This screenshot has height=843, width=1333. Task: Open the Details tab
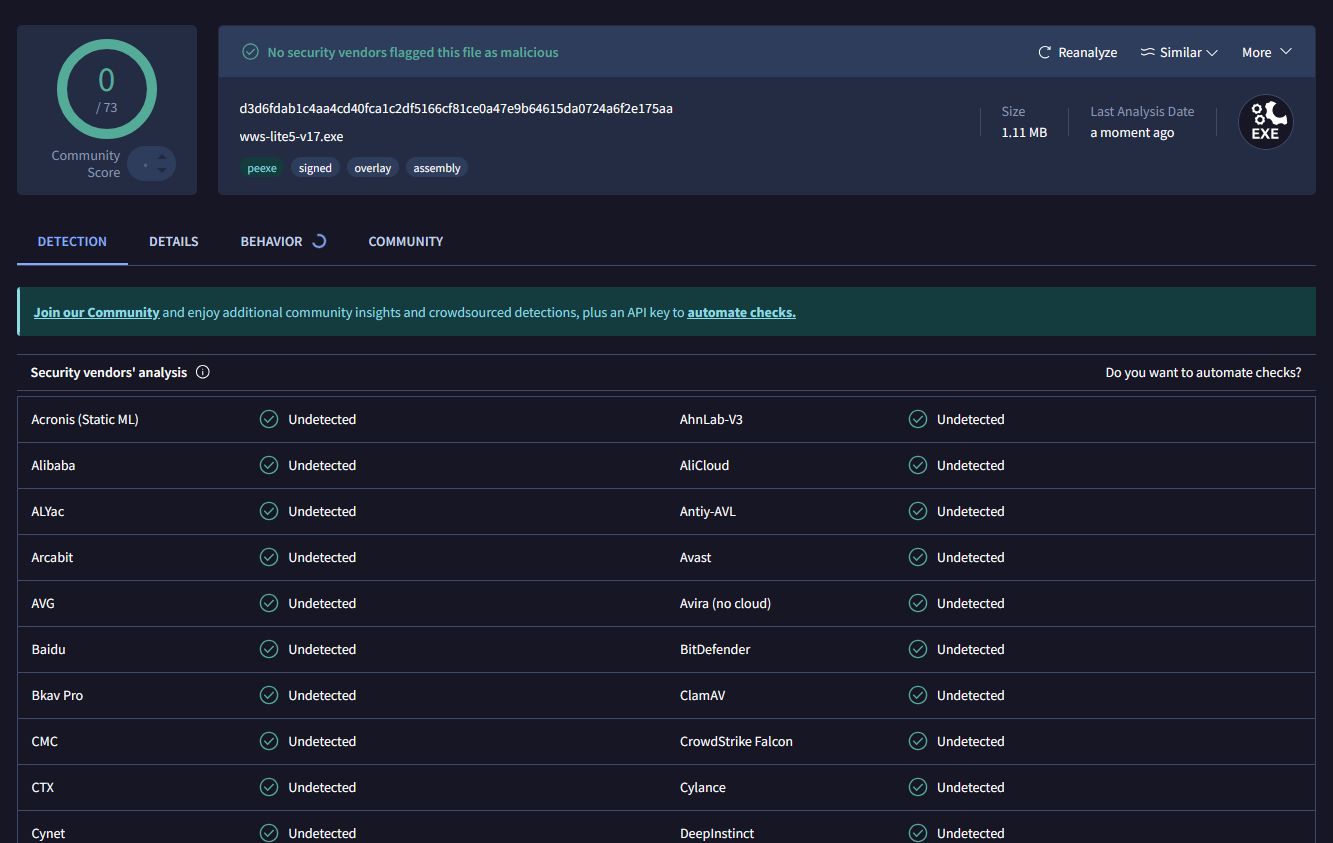pos(174,241)
